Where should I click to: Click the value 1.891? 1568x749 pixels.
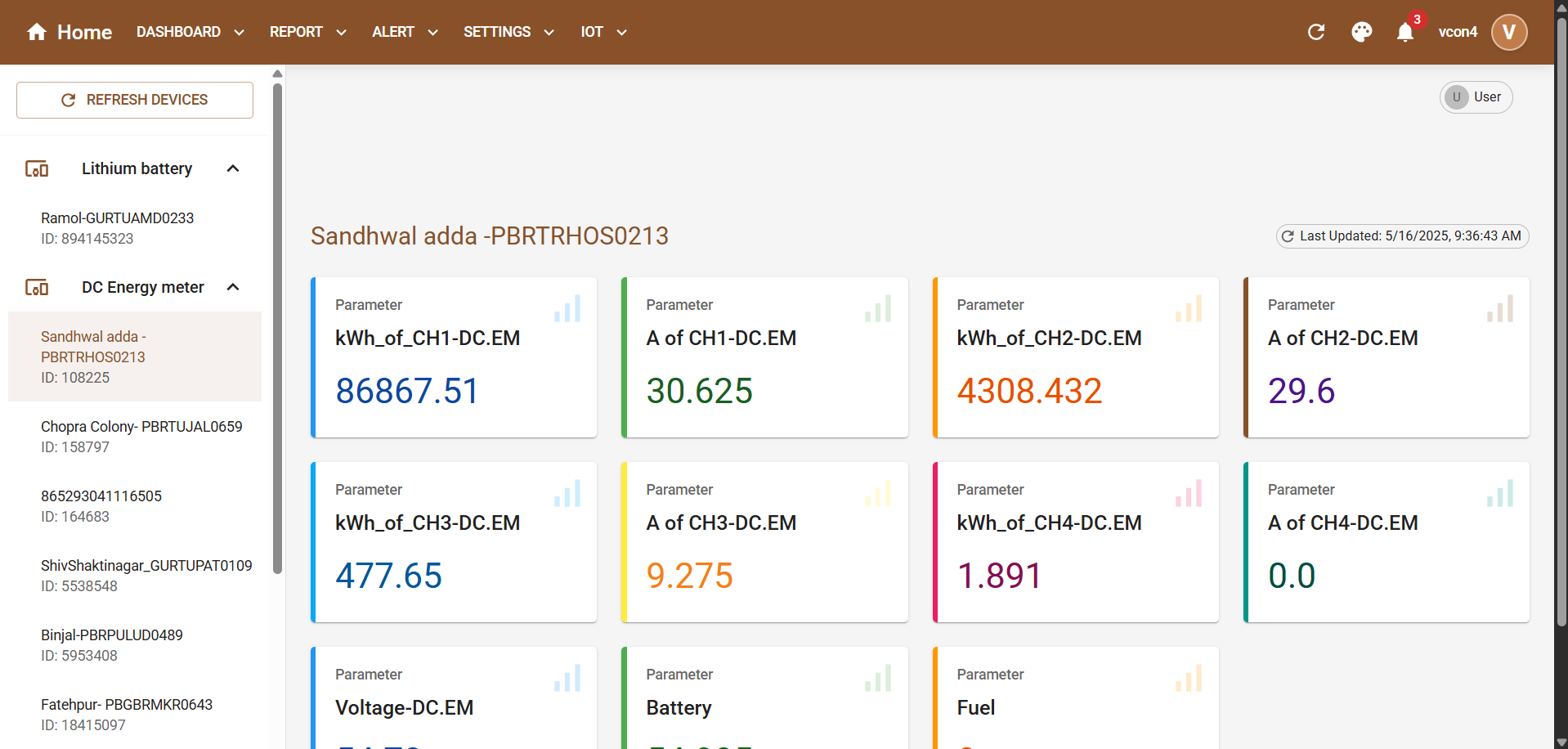(999, 576)
